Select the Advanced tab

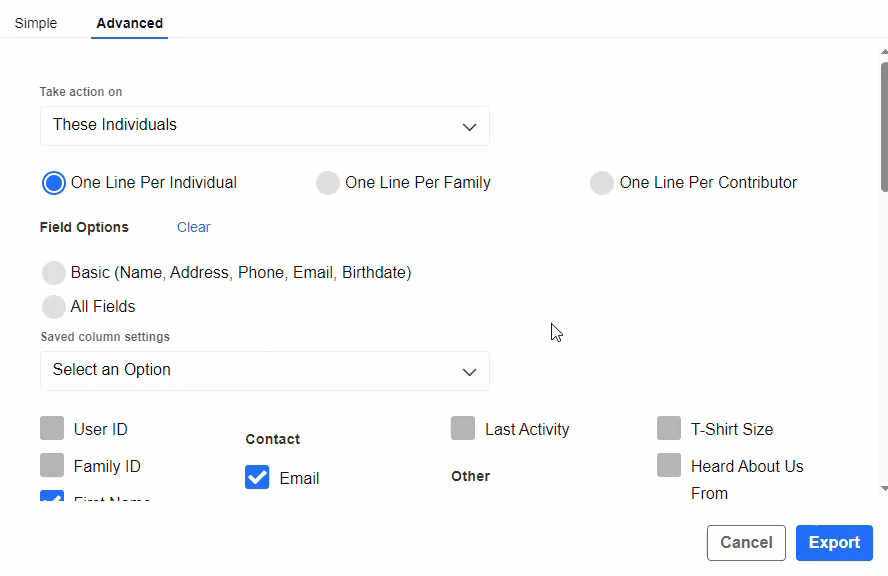coord(129,22)
